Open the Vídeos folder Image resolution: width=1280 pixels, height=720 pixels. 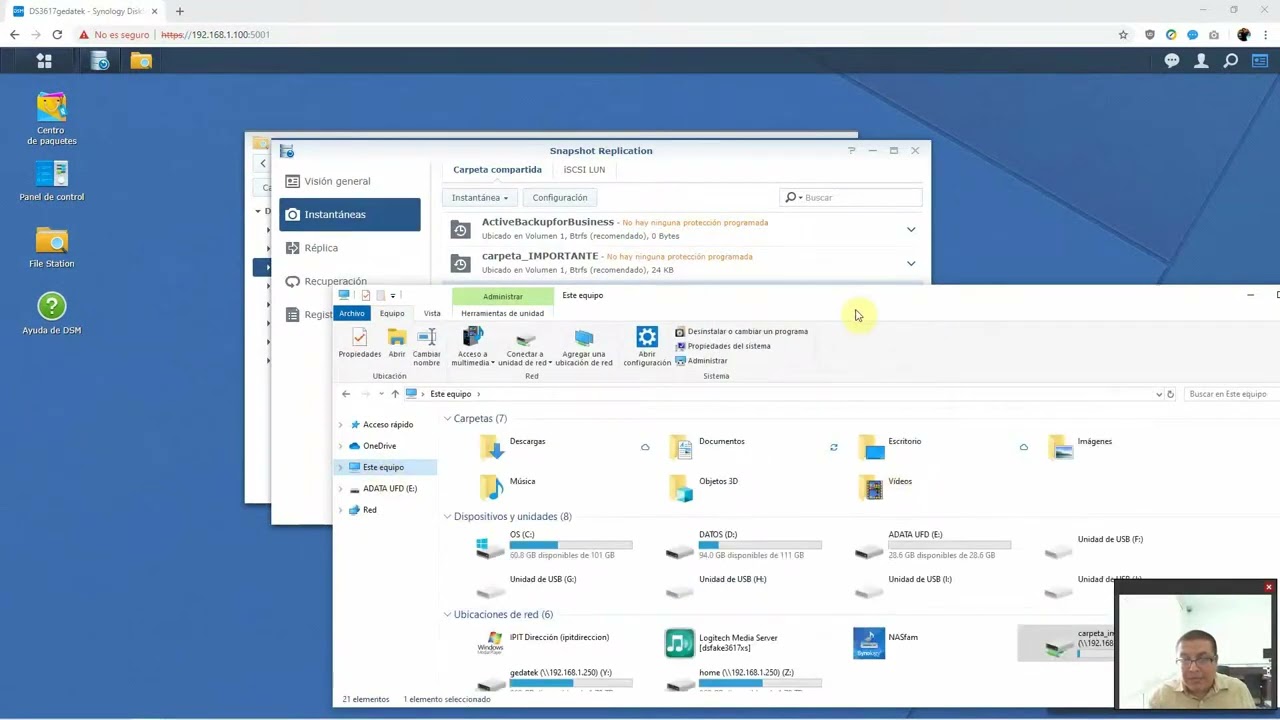886,486
